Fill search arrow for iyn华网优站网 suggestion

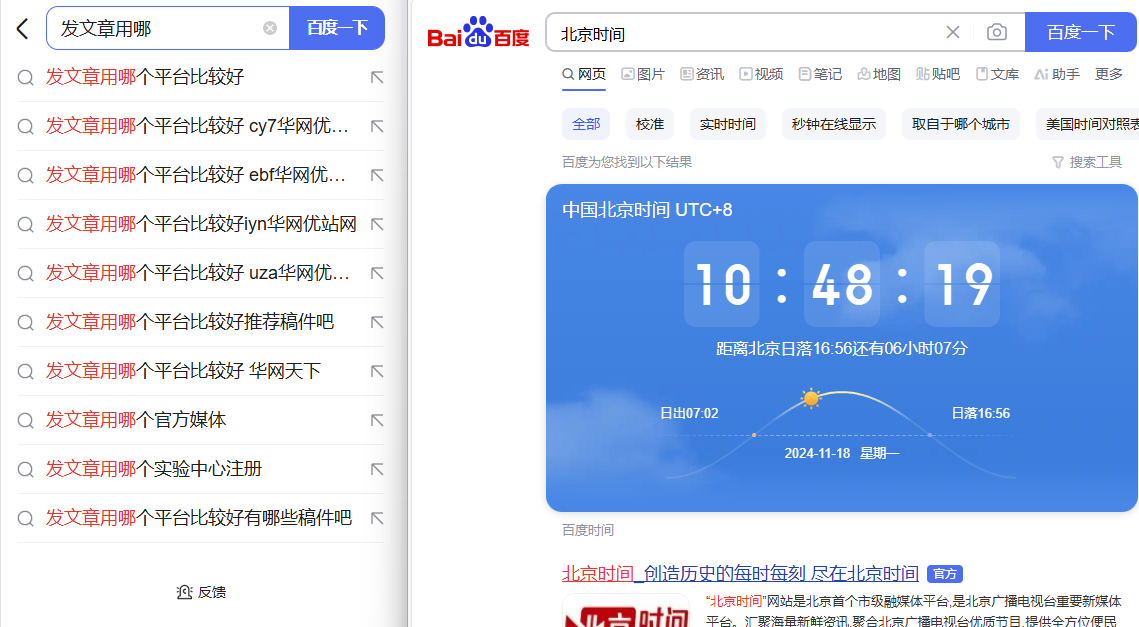tap(376, 224)
